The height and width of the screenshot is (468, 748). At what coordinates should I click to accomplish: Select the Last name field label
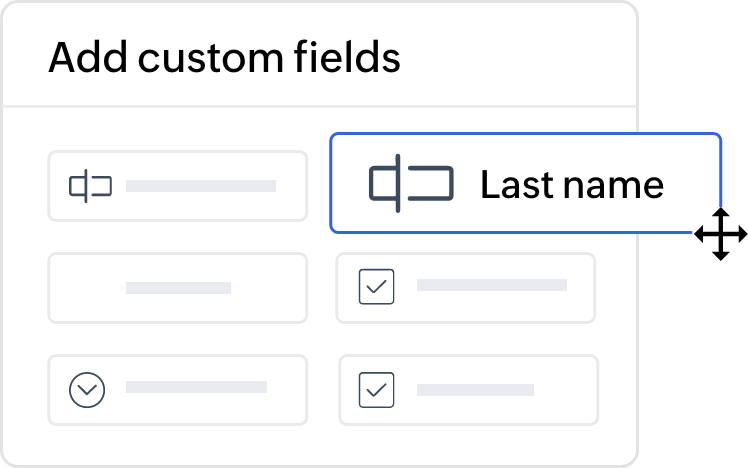tap(571, 185)
